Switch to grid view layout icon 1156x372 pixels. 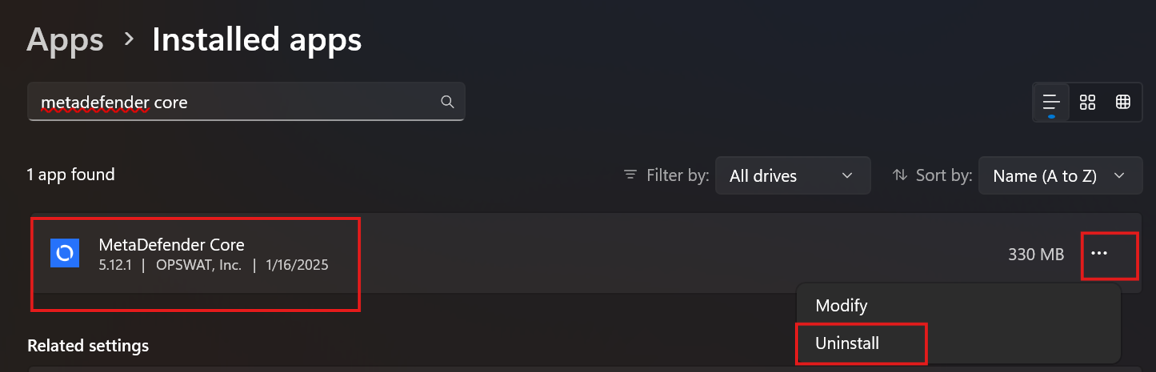tap(1087, 102)
